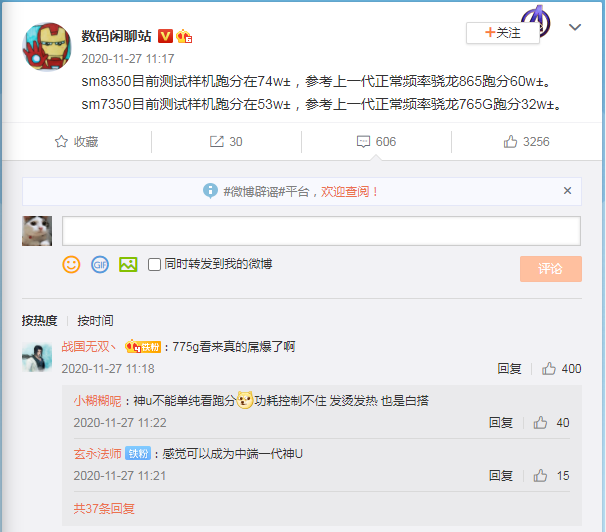Screen dimensions: 606x532
Task: Click the blue 铁粉 badge beside 玄永法师
Action: point(138,454)
